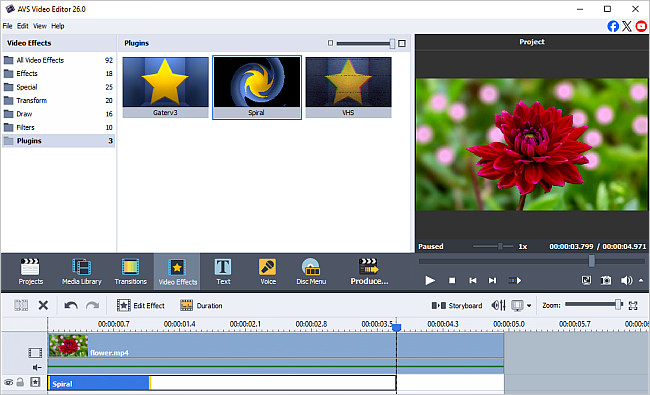Open the Facebook link icon
This screenshot has width=650, height=395.
[613, 26]
